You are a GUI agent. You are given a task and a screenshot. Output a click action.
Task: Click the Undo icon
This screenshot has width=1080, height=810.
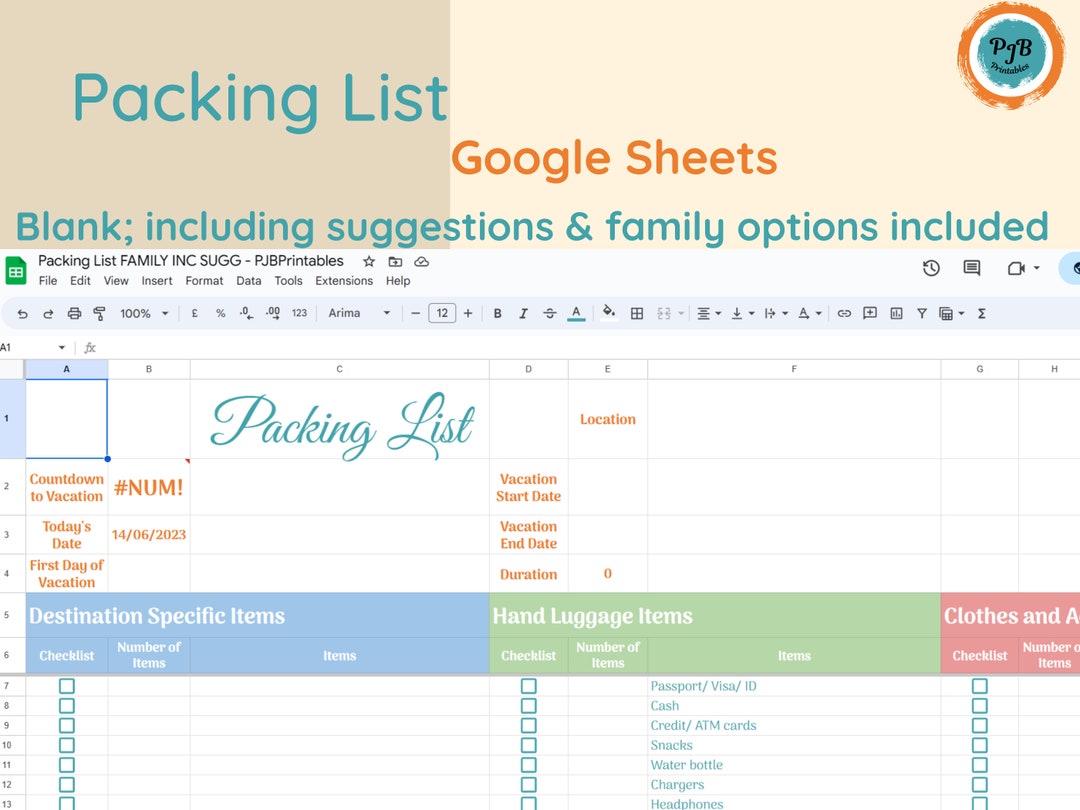click(22, 313)
